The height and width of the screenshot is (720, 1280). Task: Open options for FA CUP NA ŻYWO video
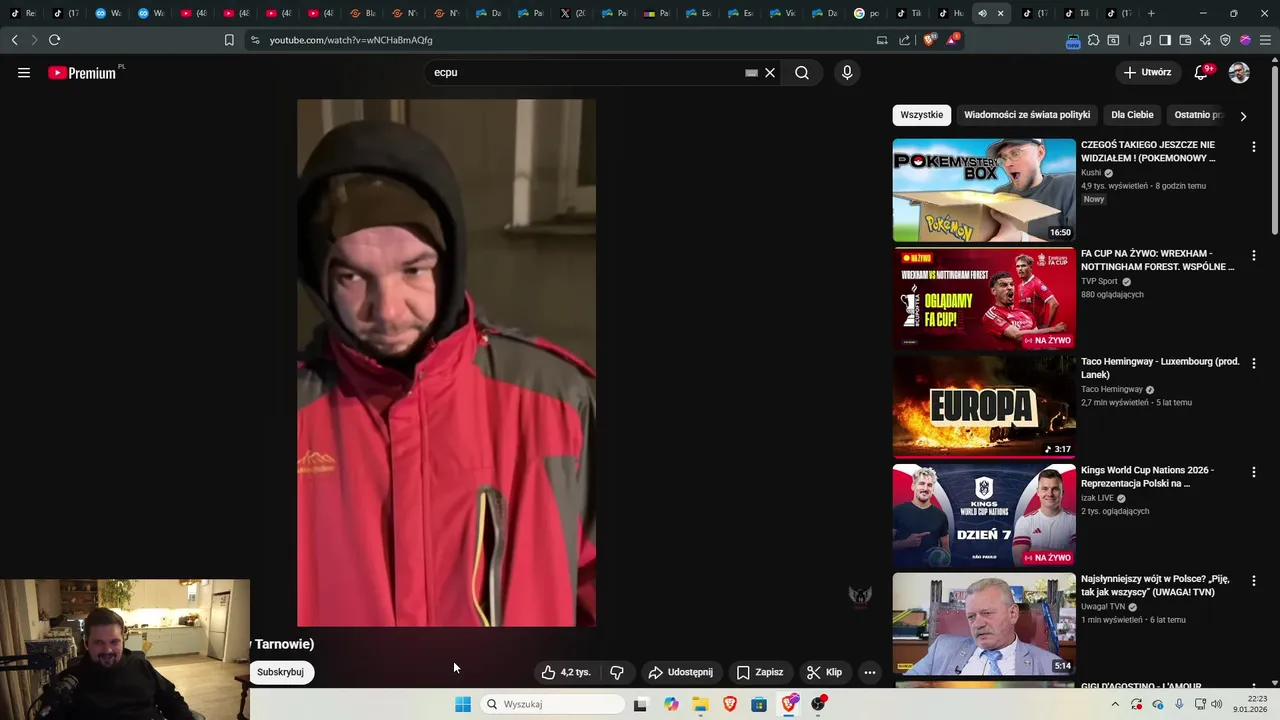1253,256
